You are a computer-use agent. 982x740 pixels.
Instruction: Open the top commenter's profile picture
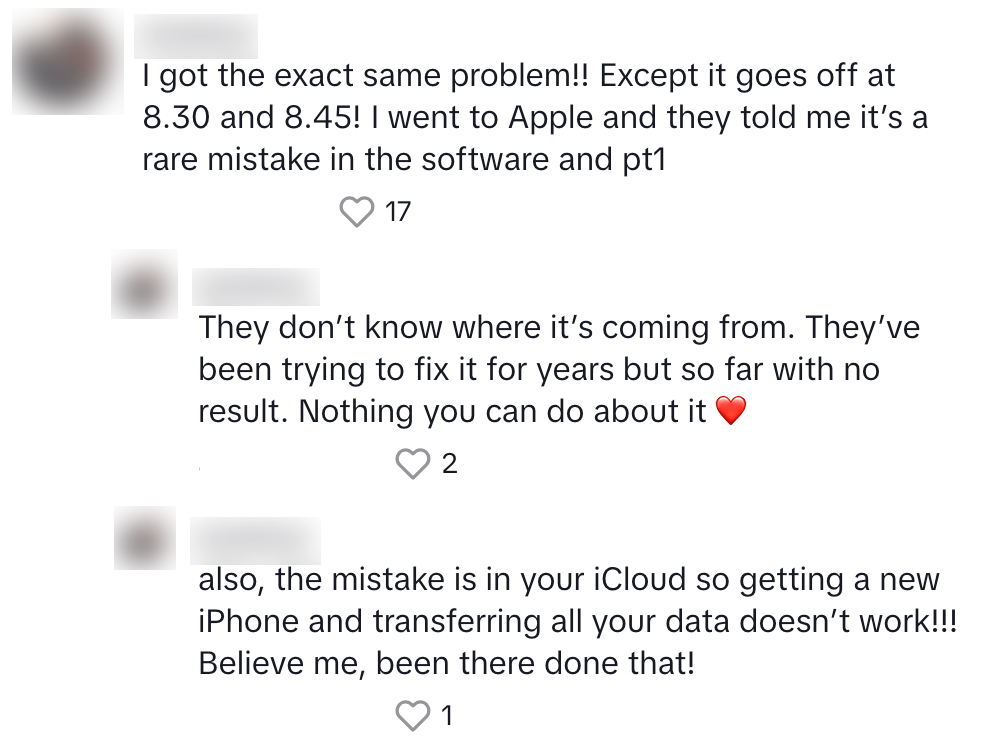point(66,58)
